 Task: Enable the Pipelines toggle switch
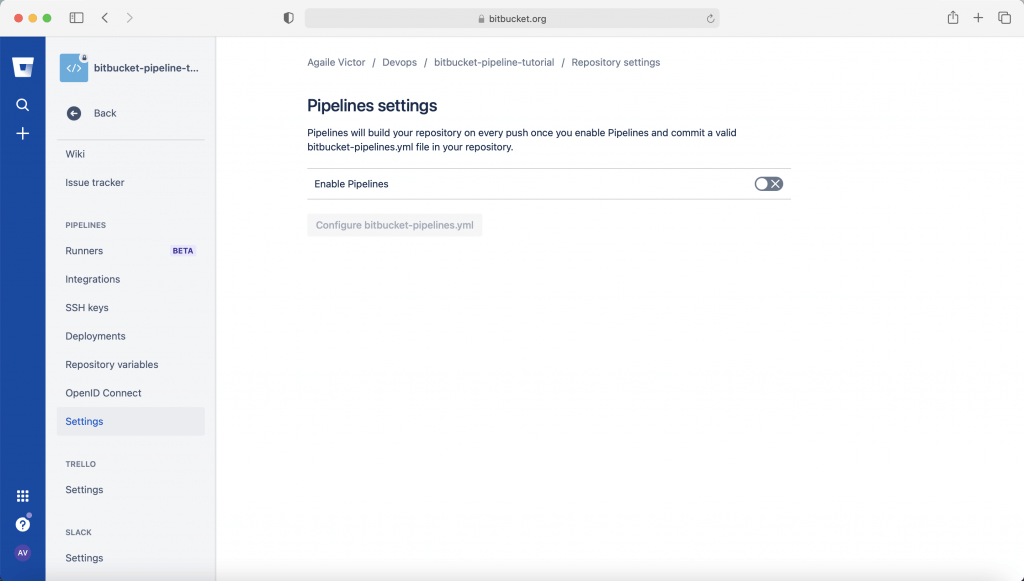click(x=769, y=184)
